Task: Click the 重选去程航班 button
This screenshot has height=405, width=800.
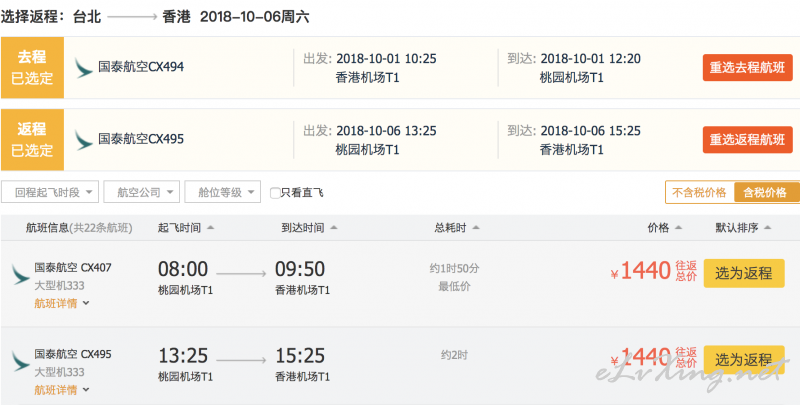Action: 747,67
